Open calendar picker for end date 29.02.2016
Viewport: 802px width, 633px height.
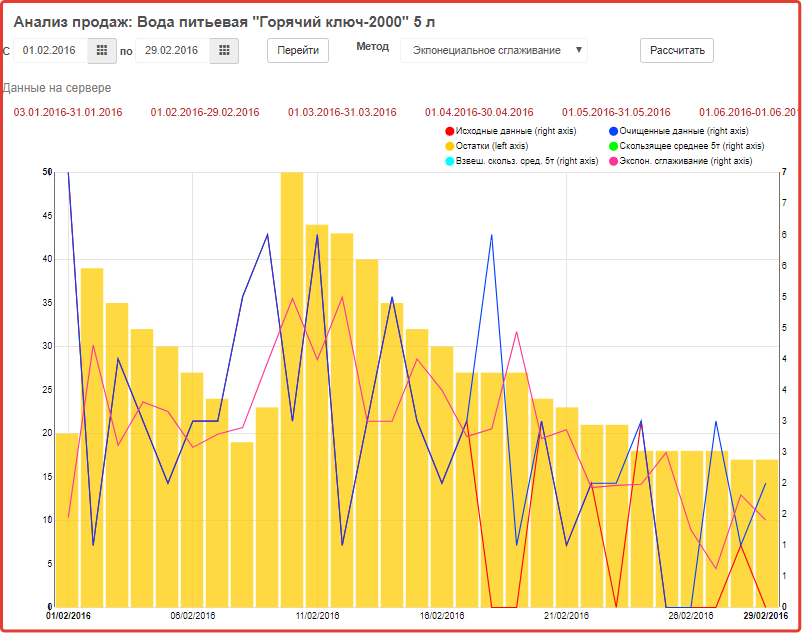coord(224,51)
